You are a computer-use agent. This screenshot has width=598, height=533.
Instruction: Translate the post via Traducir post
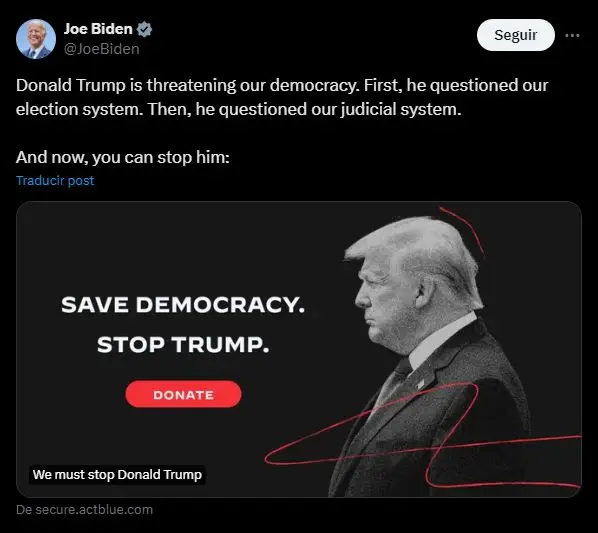click(x=55, y=180)
